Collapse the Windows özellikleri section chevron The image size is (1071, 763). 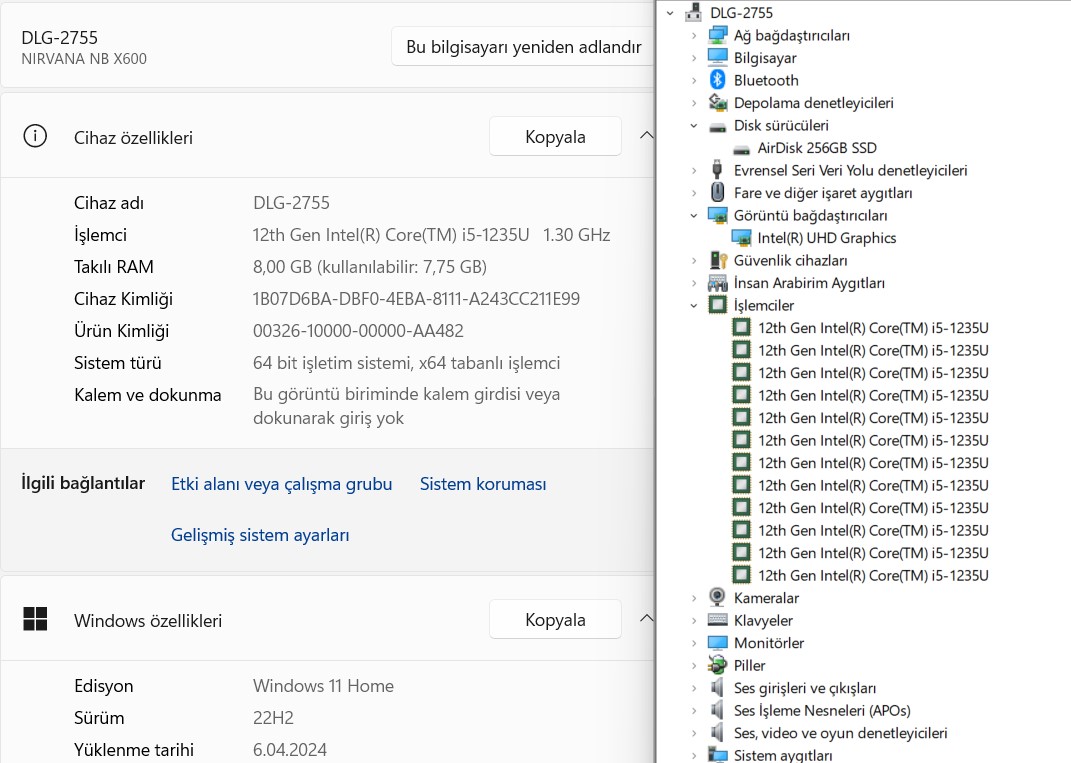click(x=646, y=618)
